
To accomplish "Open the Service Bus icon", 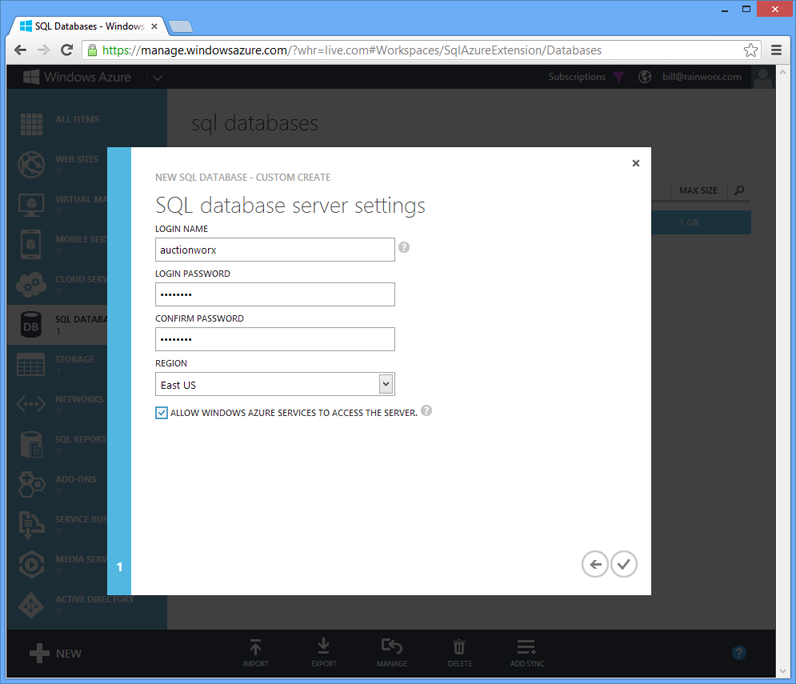I will 31,524.
